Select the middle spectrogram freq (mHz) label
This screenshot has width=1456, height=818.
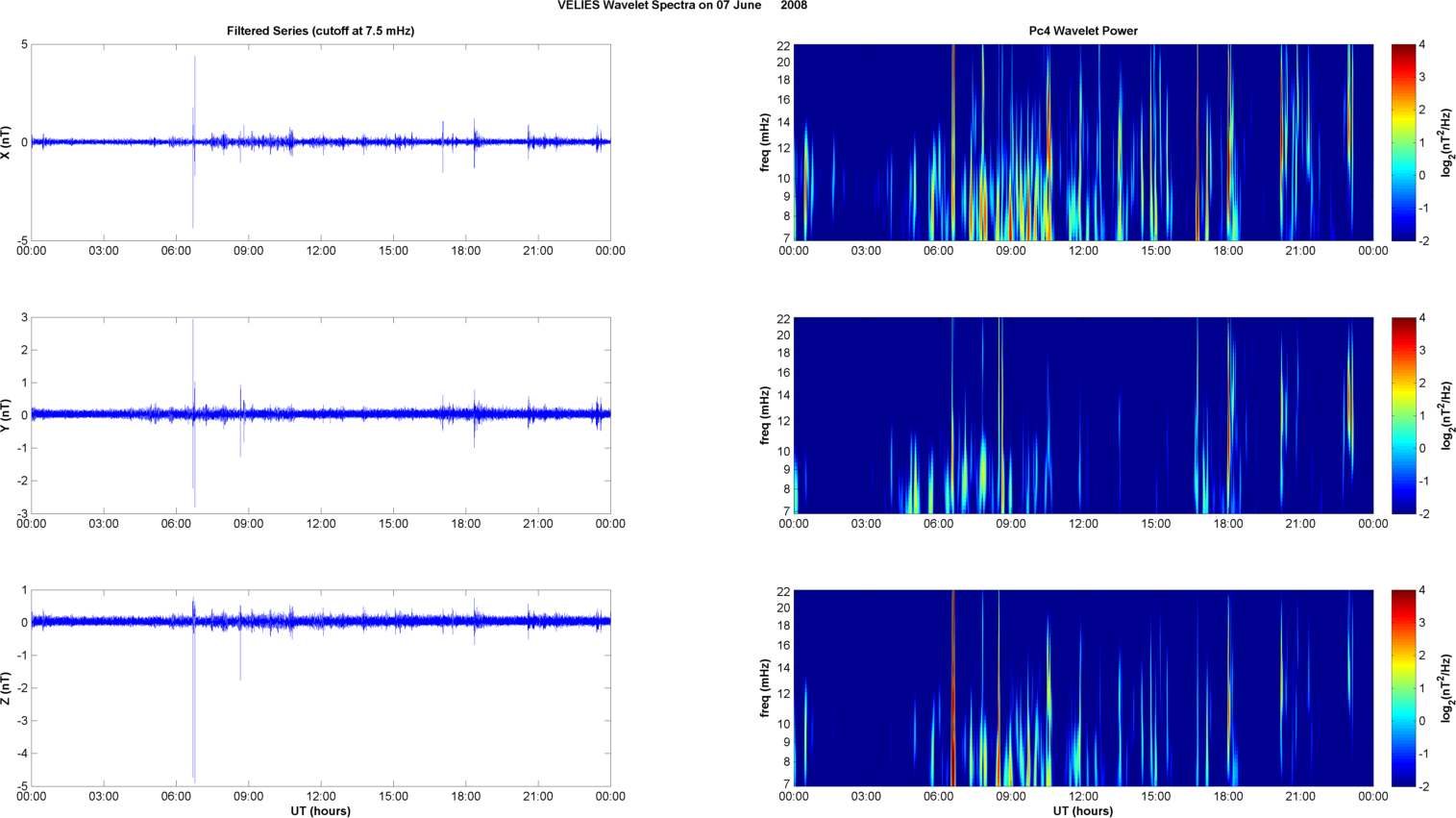coord(765,415)
